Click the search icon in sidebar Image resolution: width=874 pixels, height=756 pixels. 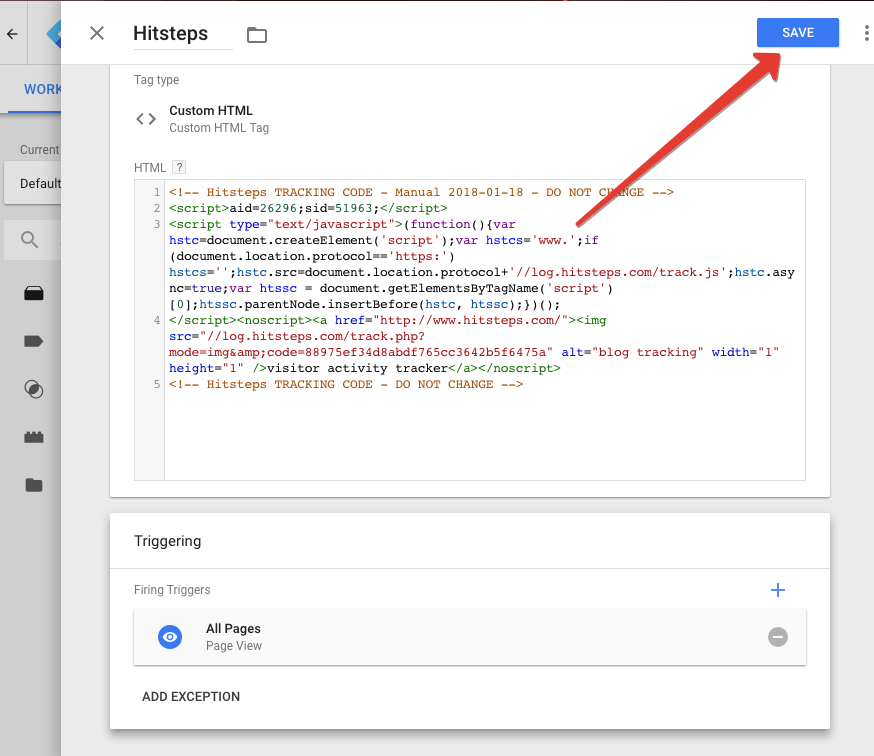click(x=30, y=240)
